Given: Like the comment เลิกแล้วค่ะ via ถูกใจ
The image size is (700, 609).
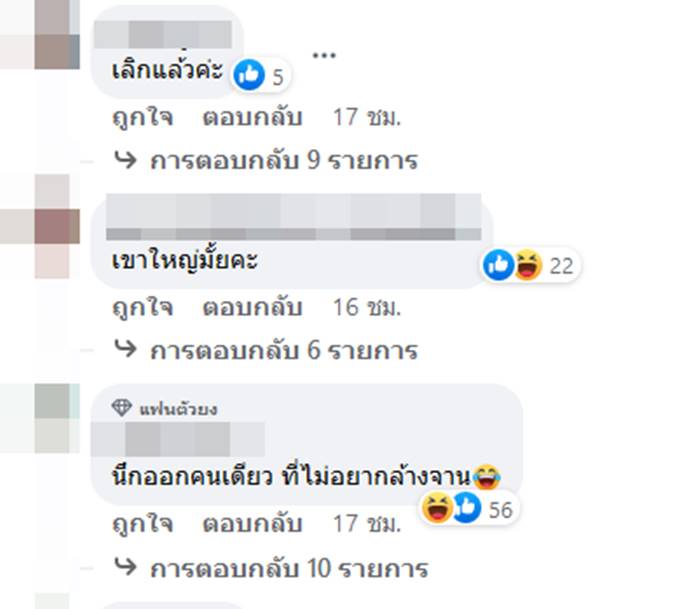Looking at the screenshot, I should pos(142,118).
